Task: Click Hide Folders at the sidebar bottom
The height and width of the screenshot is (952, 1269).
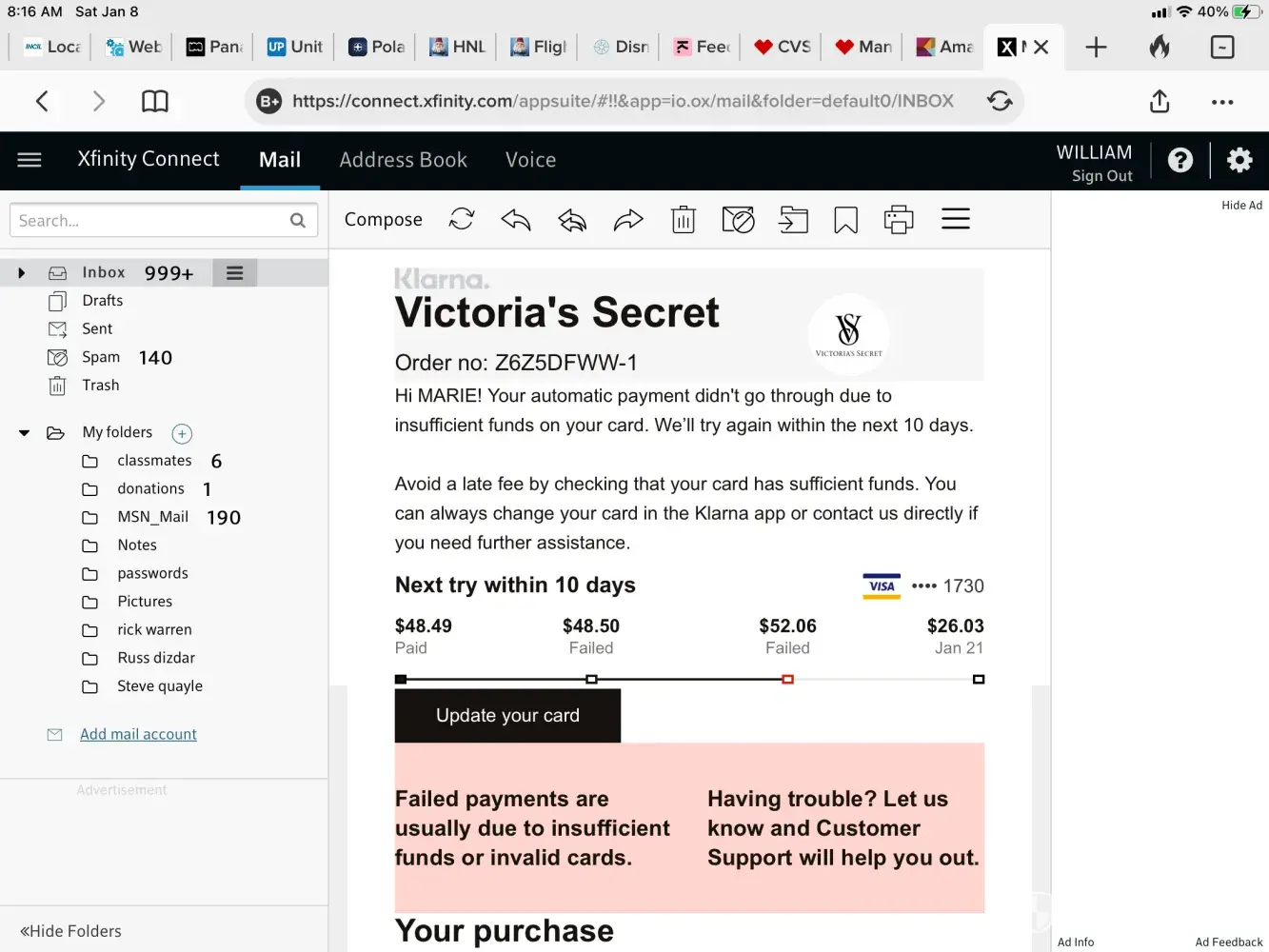Action: [70, 931]
